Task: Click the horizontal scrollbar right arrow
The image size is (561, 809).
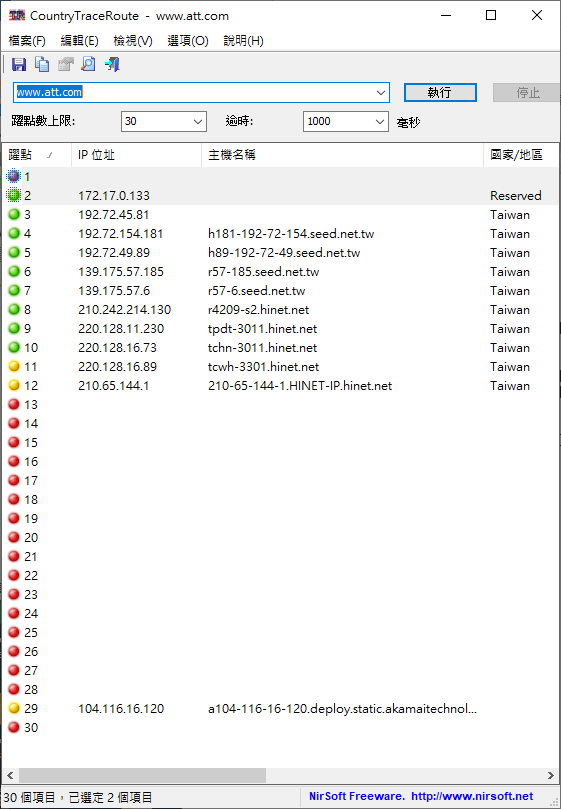Action: pyautogui.click(x=551, y=775)
